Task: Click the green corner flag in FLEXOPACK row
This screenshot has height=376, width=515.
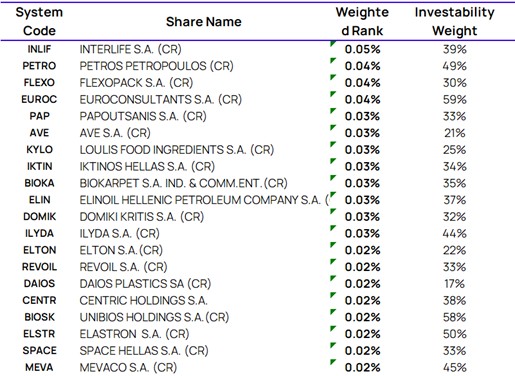Action: tap(332, 77)
